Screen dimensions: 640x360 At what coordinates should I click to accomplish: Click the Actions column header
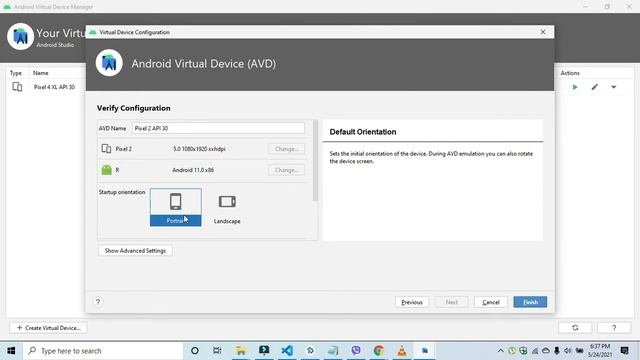pyautogui.click(x=570, y=73)
